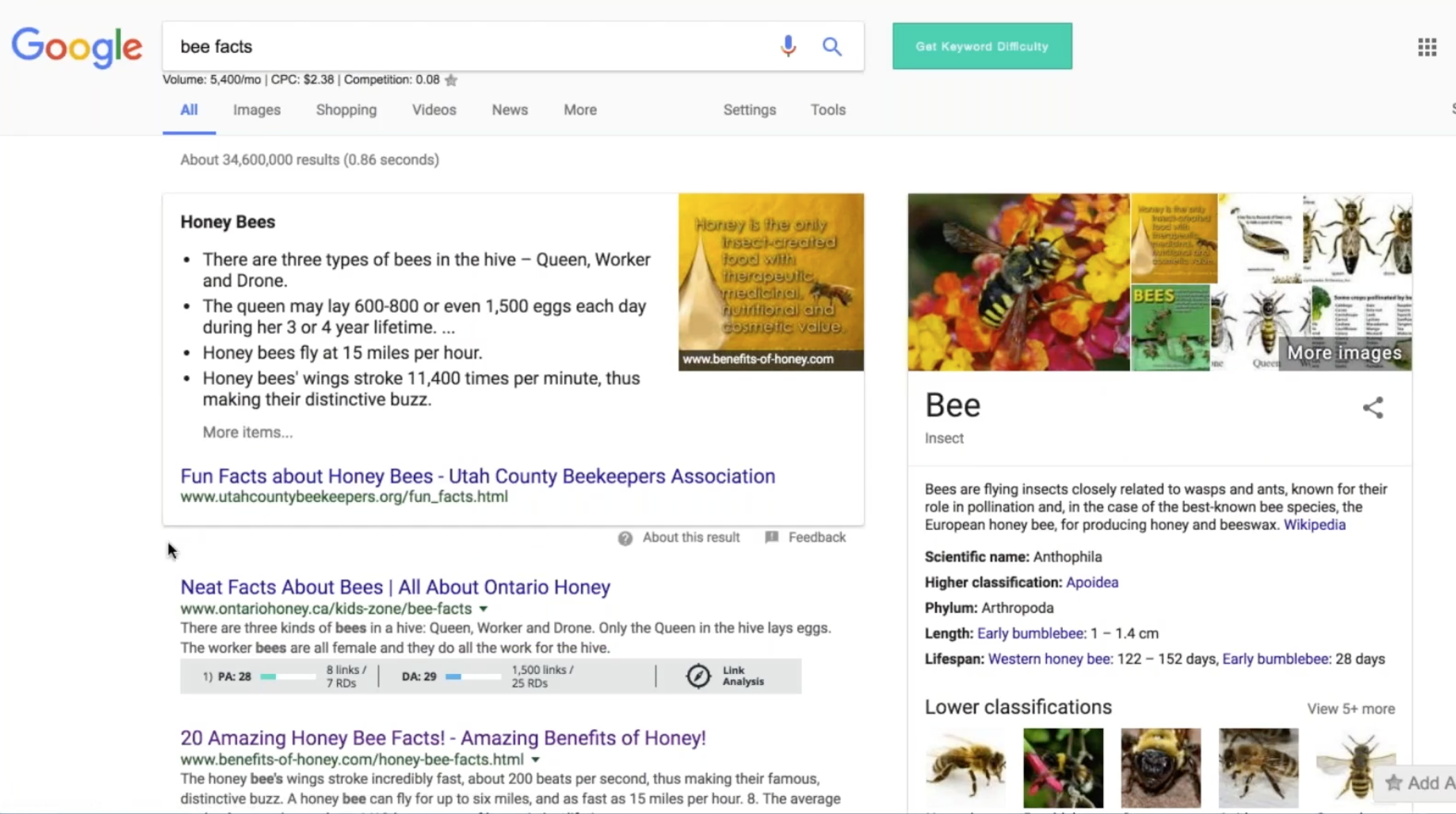Image resolution: width=1456 pixels, height=814 pixels.
Task: Open fourth classification honey bee thumbnail
Action: click(x=1258, y=768)
